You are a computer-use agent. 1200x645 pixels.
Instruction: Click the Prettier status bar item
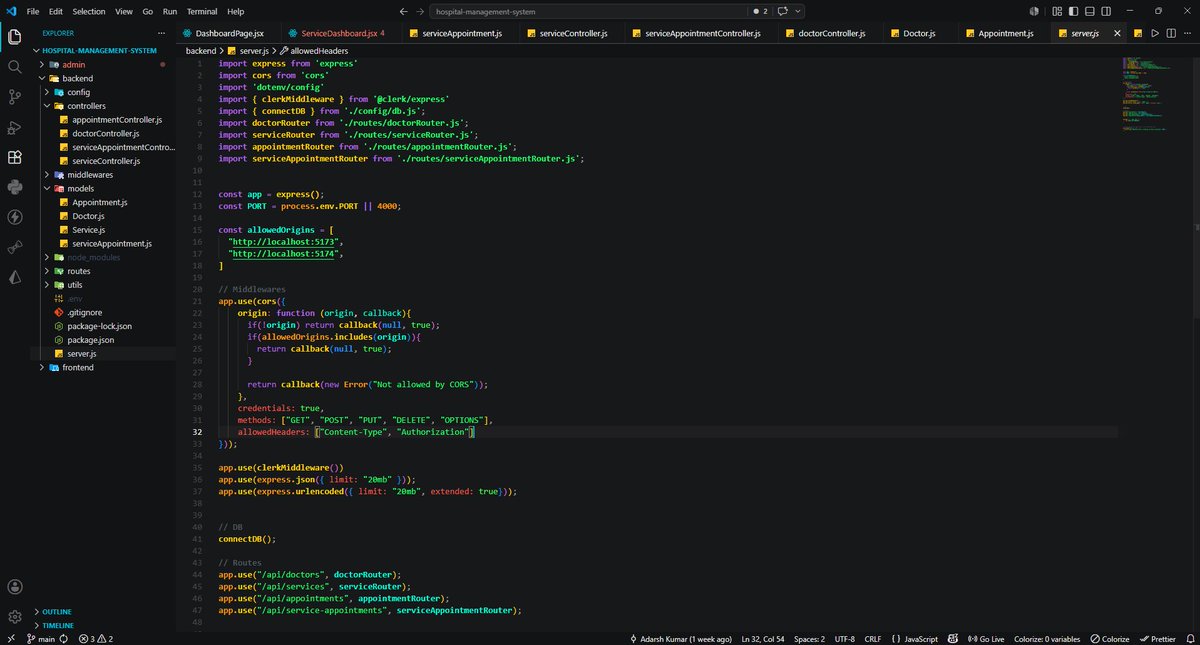[1156, 638]
